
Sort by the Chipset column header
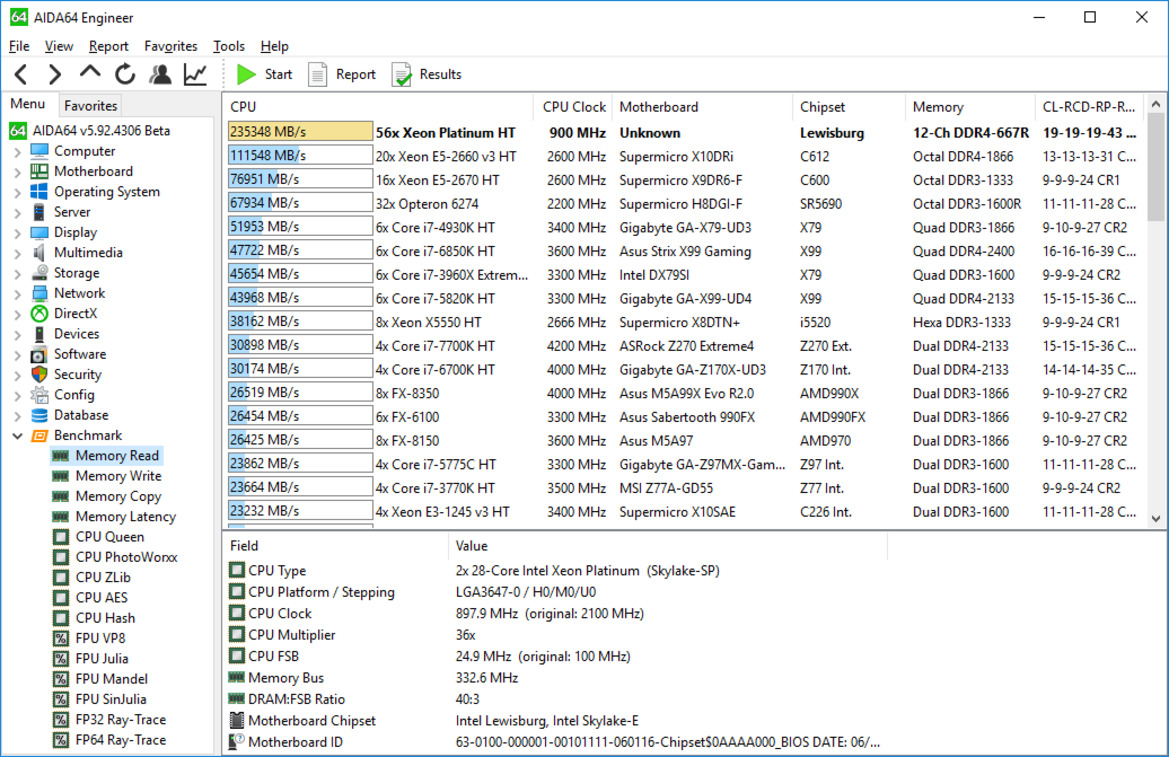click(x=849, y=107)
